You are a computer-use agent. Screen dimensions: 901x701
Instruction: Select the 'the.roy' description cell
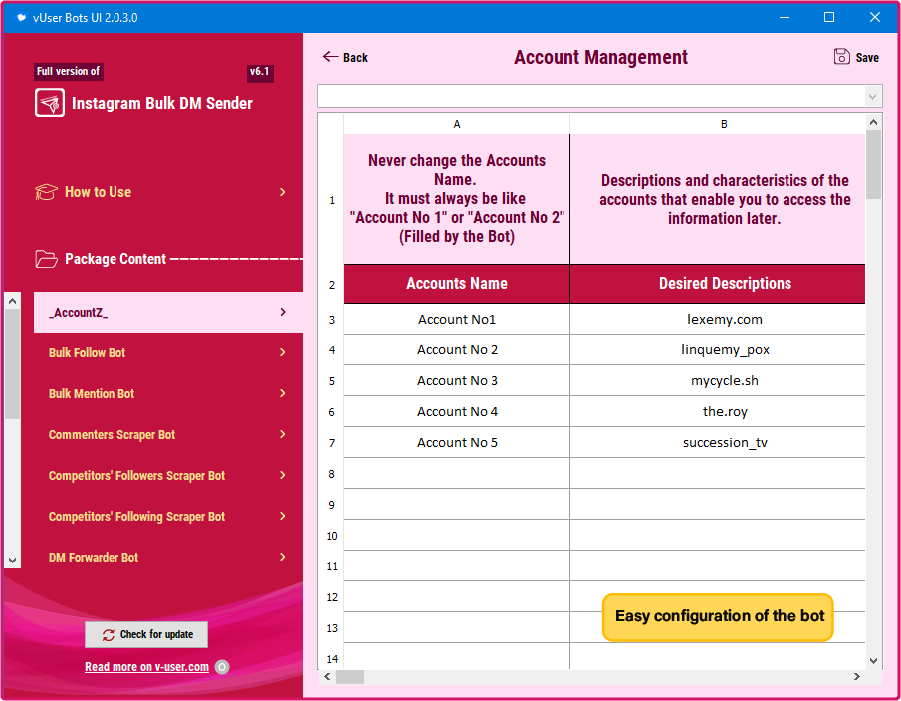pyautogui.click(x=718, y=412)
